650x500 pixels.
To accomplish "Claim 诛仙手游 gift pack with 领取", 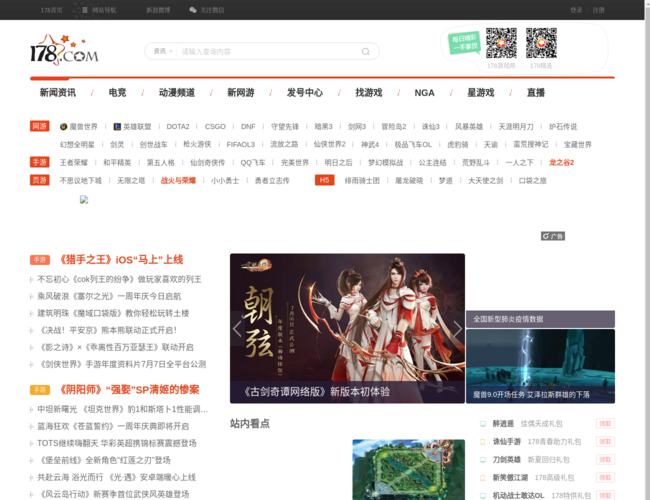I will [605, 442].
